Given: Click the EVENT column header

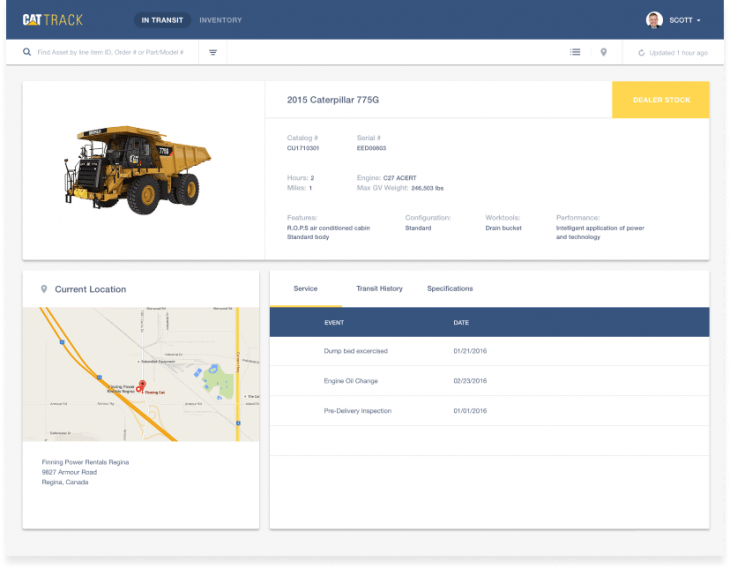Looking at the screenshot, I should click(x=334, y=322).
